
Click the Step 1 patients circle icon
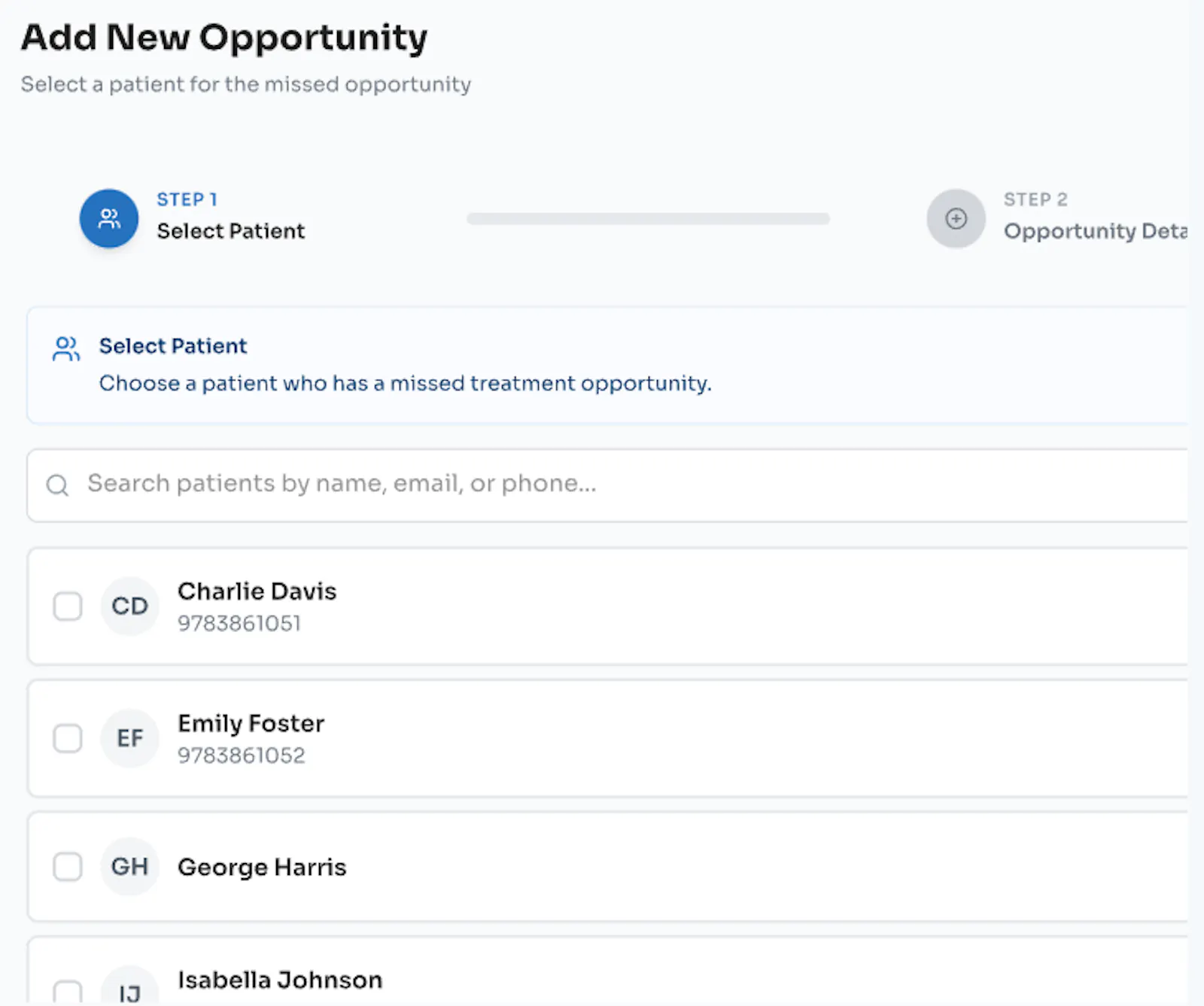tap(109, 218)
